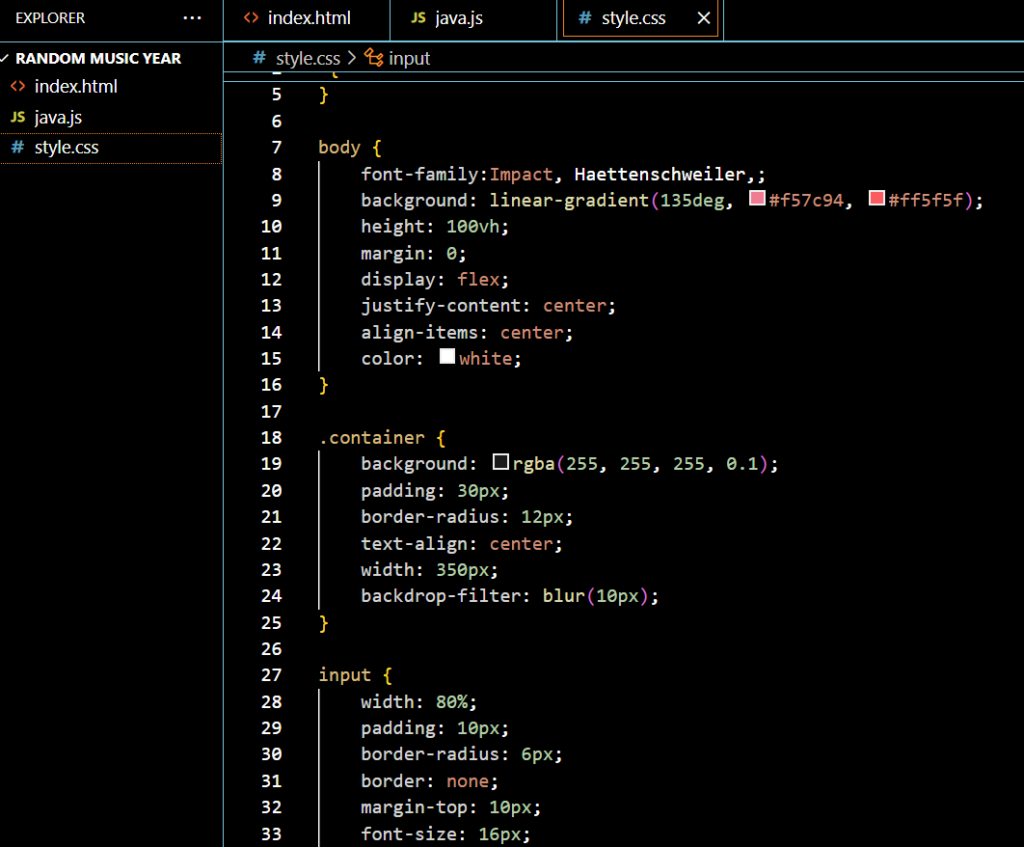Click the HTML icon on index.html tab
Viewport: 1024px width, 847px height.
252,18
